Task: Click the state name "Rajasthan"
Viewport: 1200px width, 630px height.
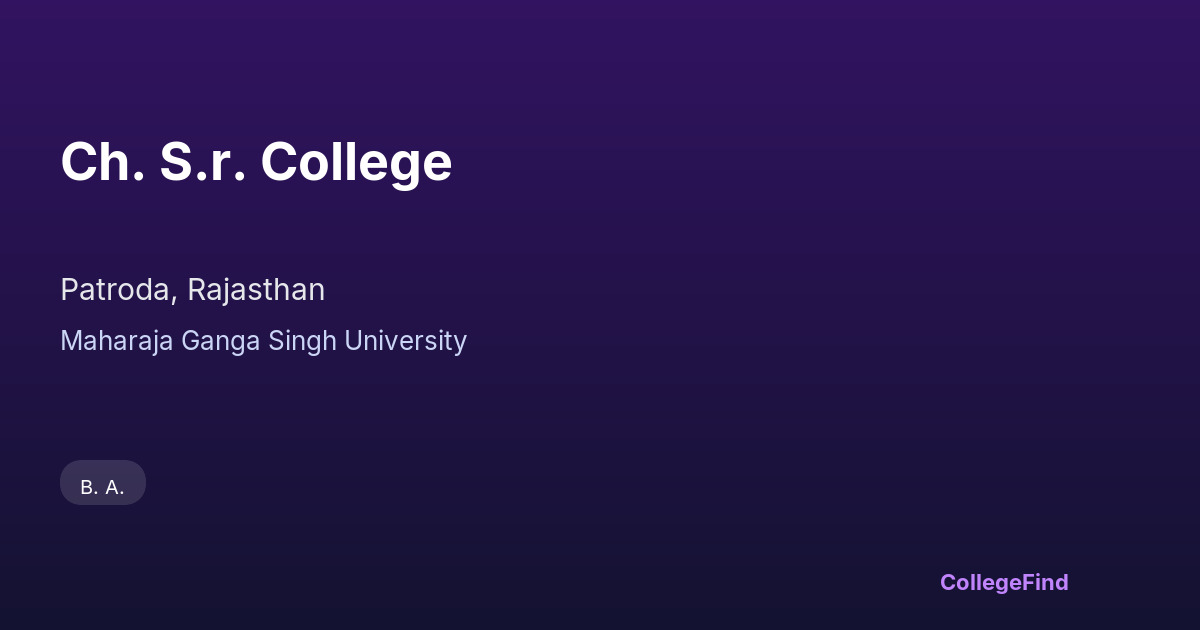Action: coord(256,290)
